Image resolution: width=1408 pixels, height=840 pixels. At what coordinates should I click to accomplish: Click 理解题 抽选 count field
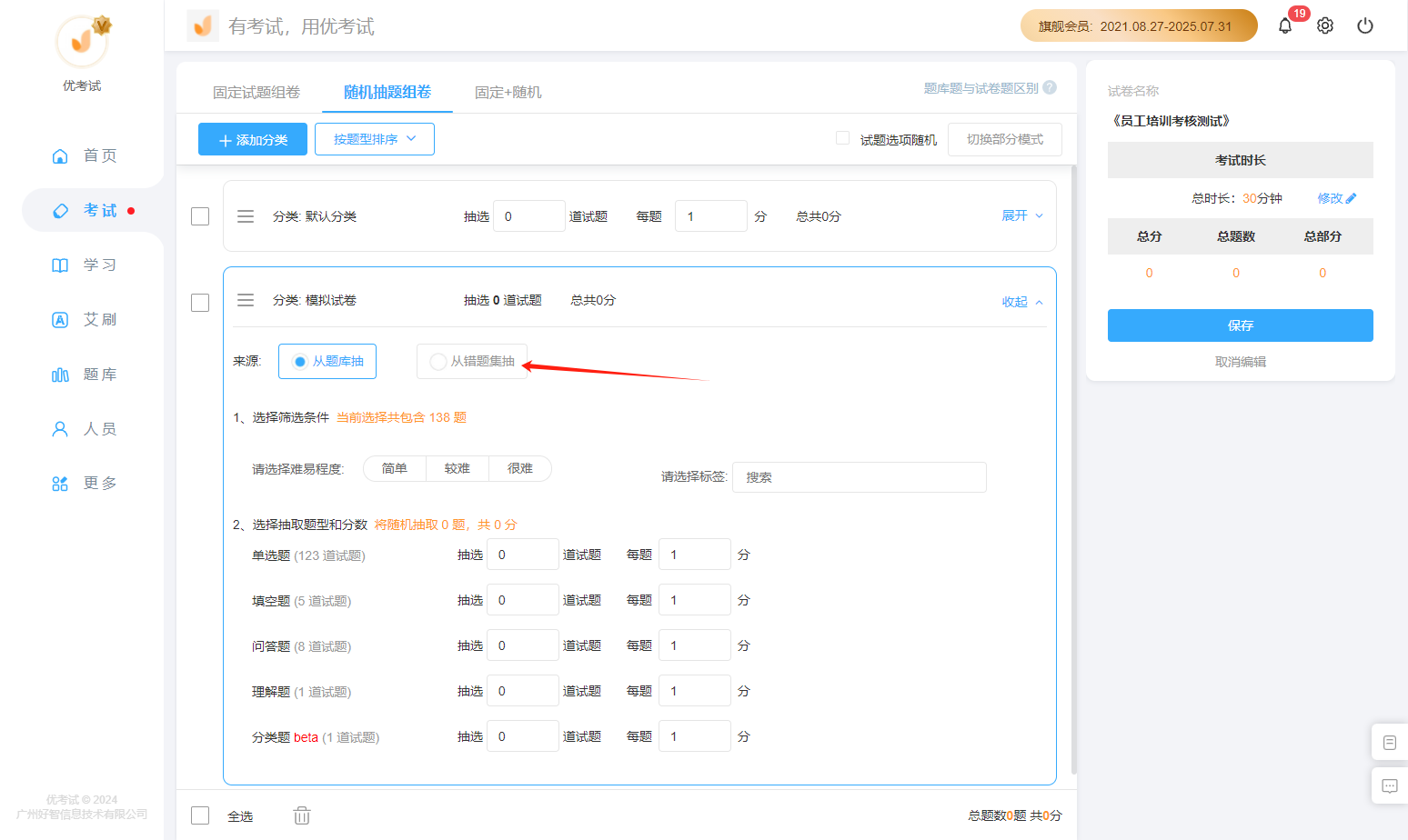coord(523,691)
